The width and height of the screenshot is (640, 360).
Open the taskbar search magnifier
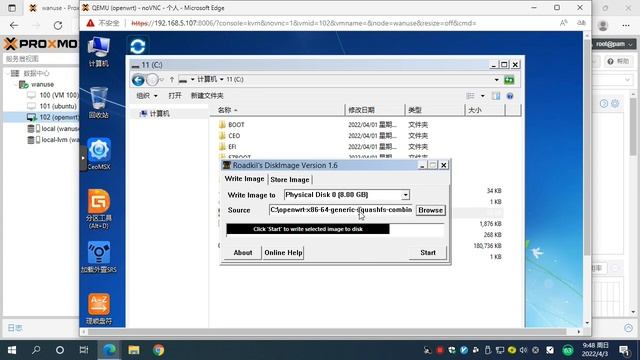[x=36, y=350]
